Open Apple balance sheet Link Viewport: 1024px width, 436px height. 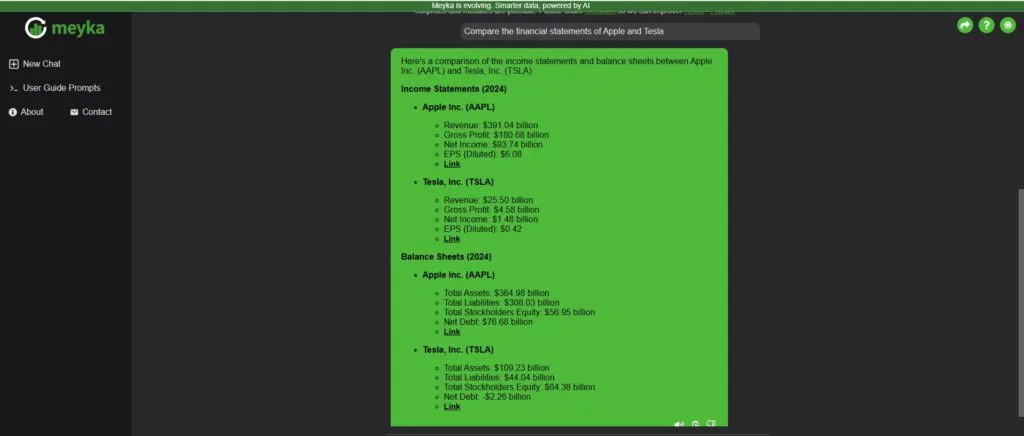tap(452, 332)
